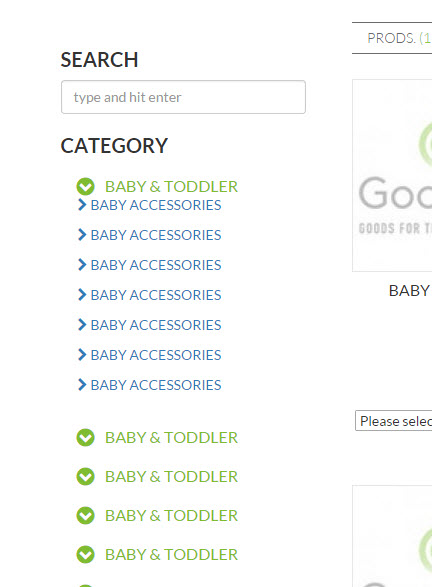This screenshot has height=587, width=432.
Task: Open the Please select dropdown
Action: click(x=393, y=421)
